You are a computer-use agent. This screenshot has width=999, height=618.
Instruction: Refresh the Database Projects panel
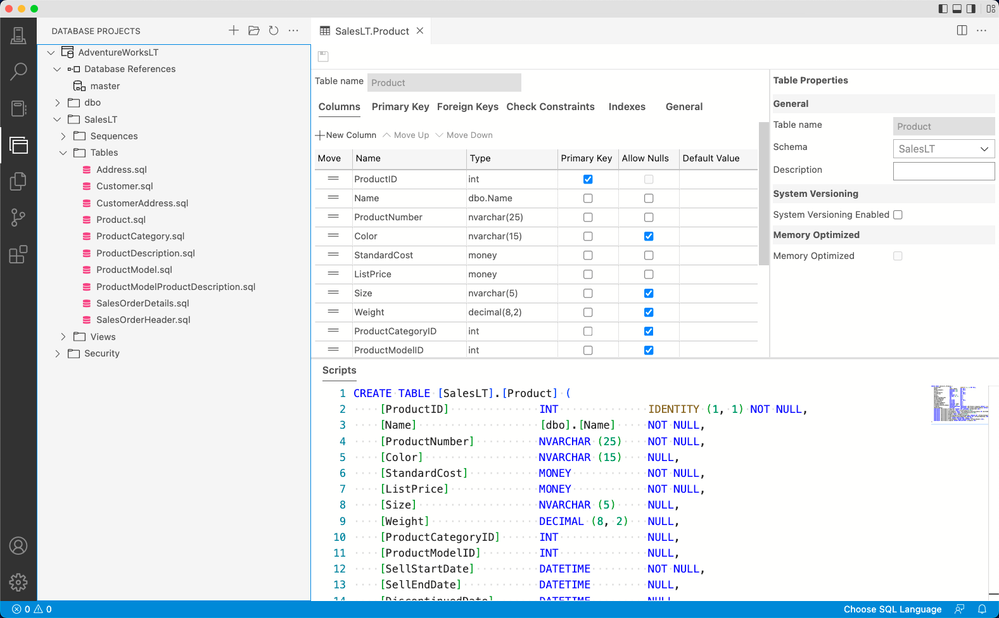[273, 31]
